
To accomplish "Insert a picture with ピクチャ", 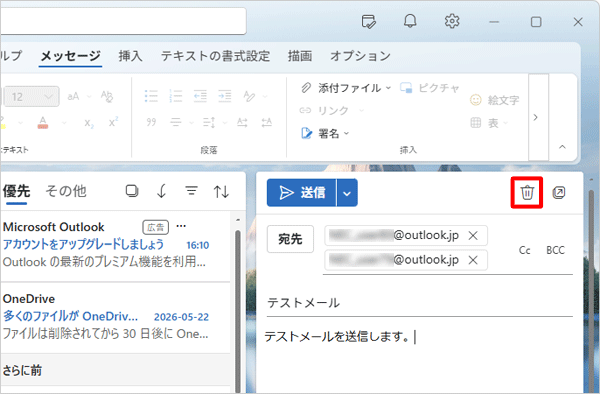I will click(429, 88).
